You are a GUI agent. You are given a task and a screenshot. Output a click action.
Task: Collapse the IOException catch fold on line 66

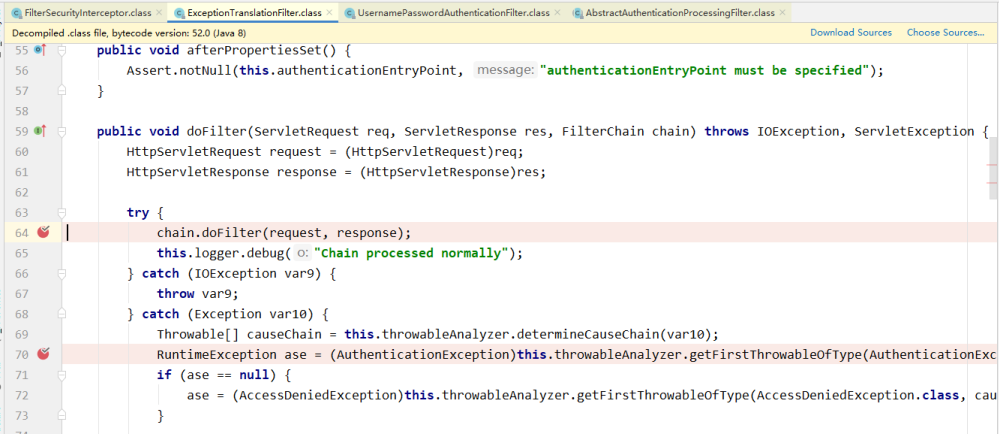[x=62, y=273]
